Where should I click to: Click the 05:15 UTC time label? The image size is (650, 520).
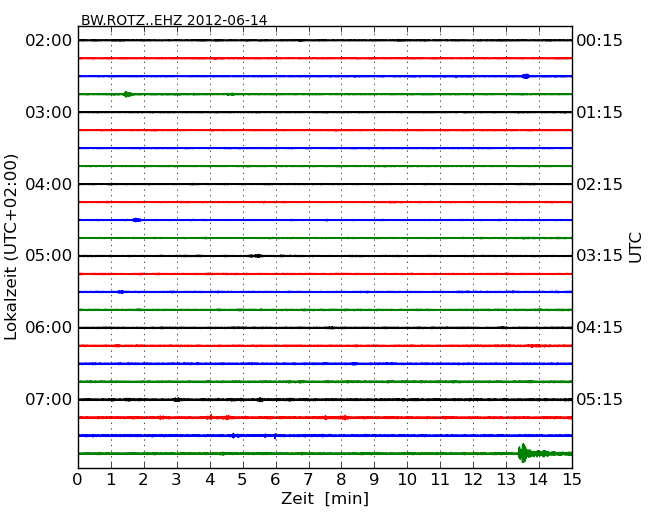[599, 399]
